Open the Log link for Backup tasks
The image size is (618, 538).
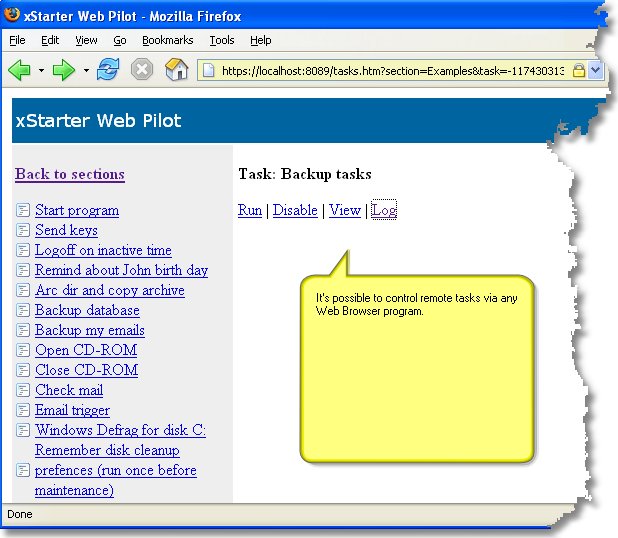(384, 210)
